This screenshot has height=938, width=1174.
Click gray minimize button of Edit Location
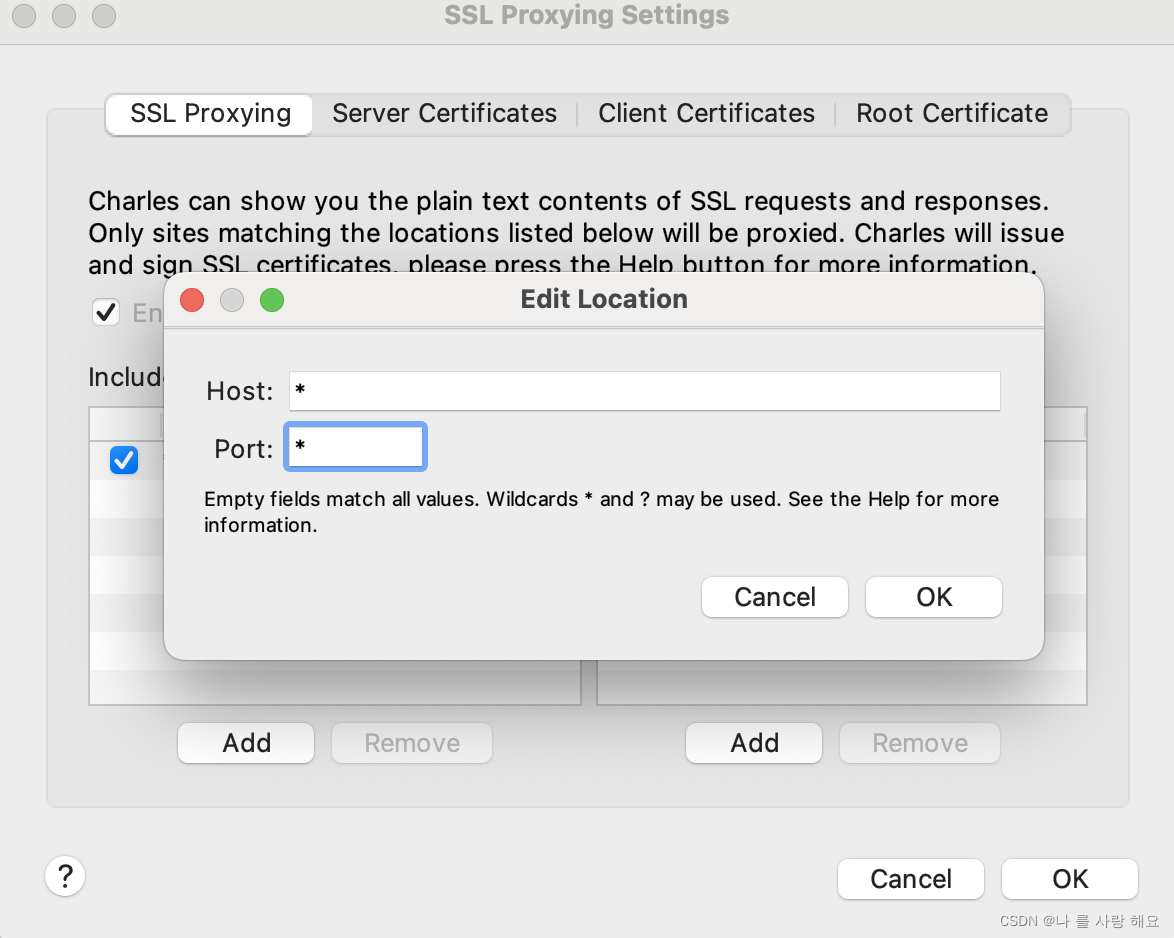point(232,300)
